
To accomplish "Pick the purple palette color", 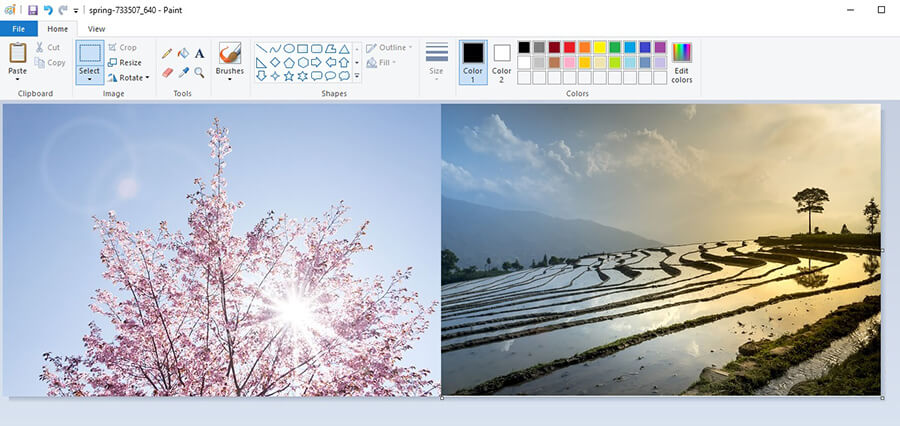I will [660, 47].
